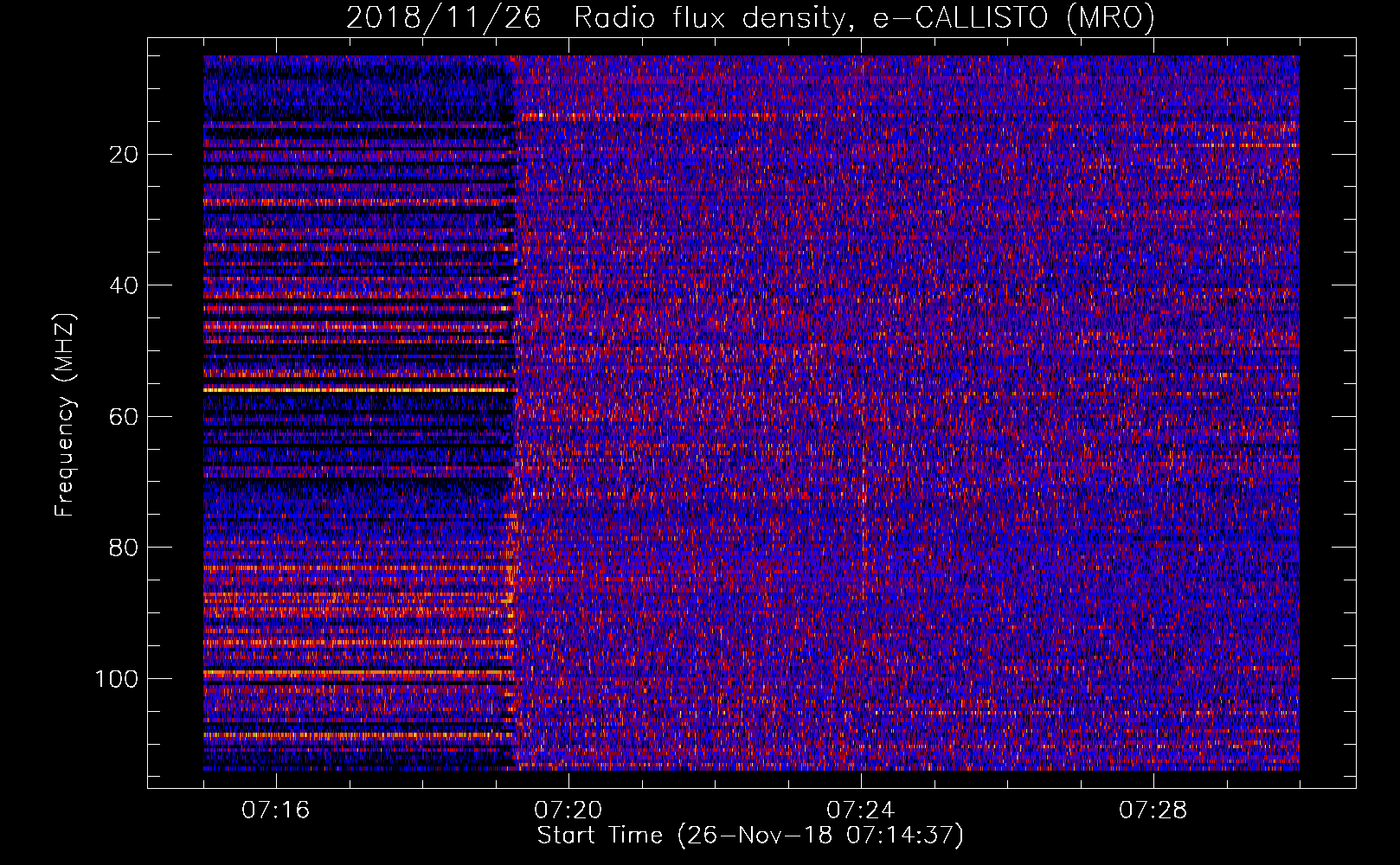Click the plot title "Radio flux density, e-CALLISTO (MRO)"
Screen dimensions: 1400x865
point(864,18)
